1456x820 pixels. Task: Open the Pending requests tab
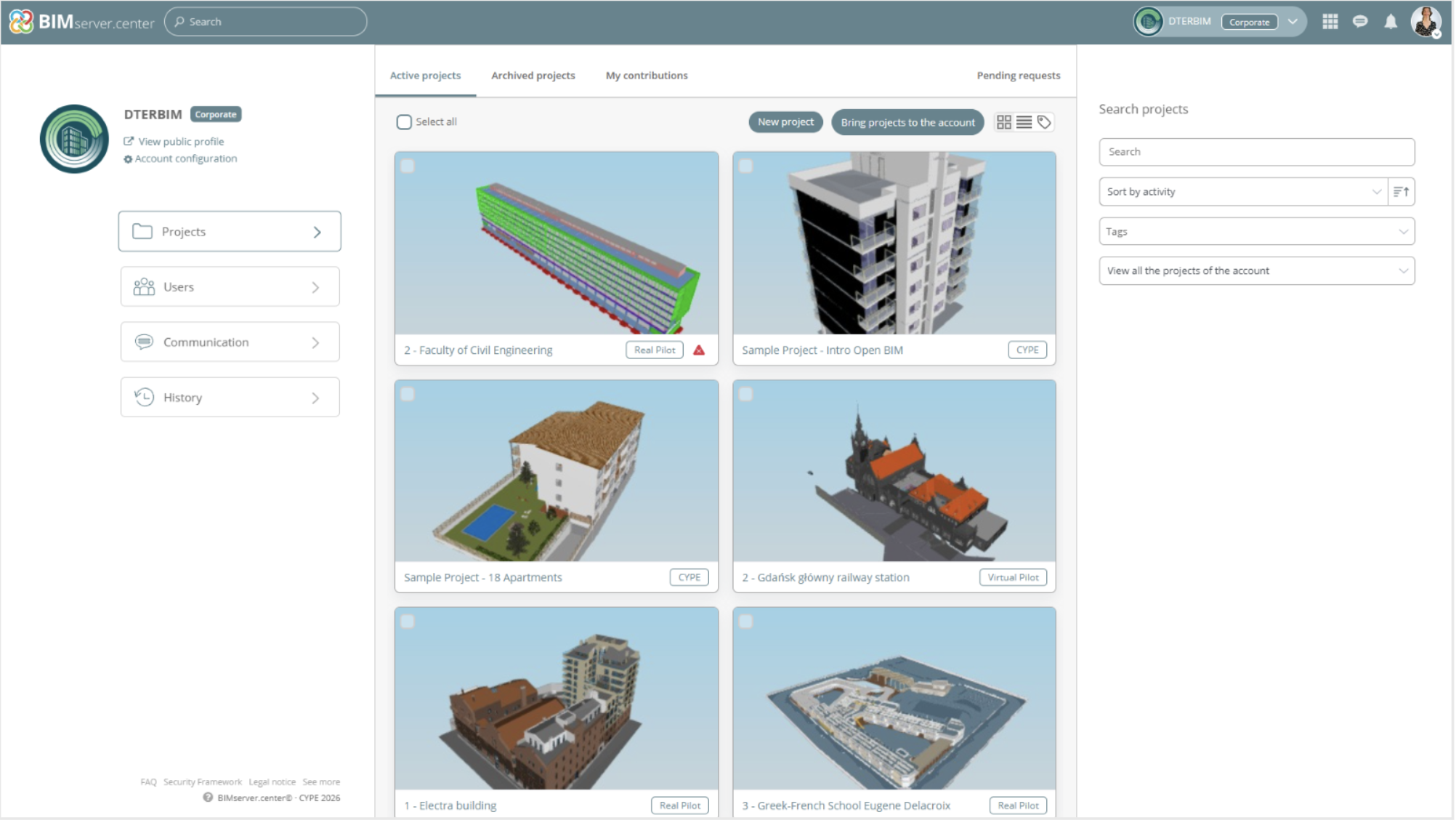[1019, 76]
